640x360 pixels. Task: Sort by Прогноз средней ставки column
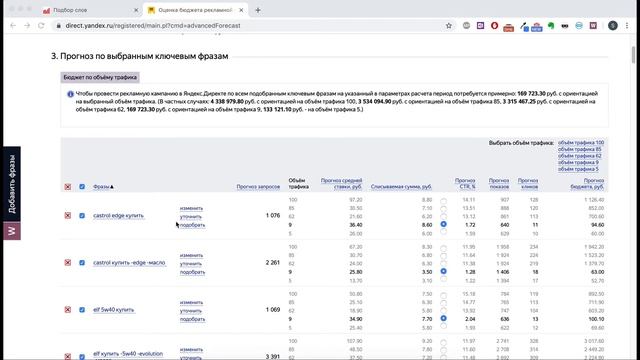(x=341, y=183)
